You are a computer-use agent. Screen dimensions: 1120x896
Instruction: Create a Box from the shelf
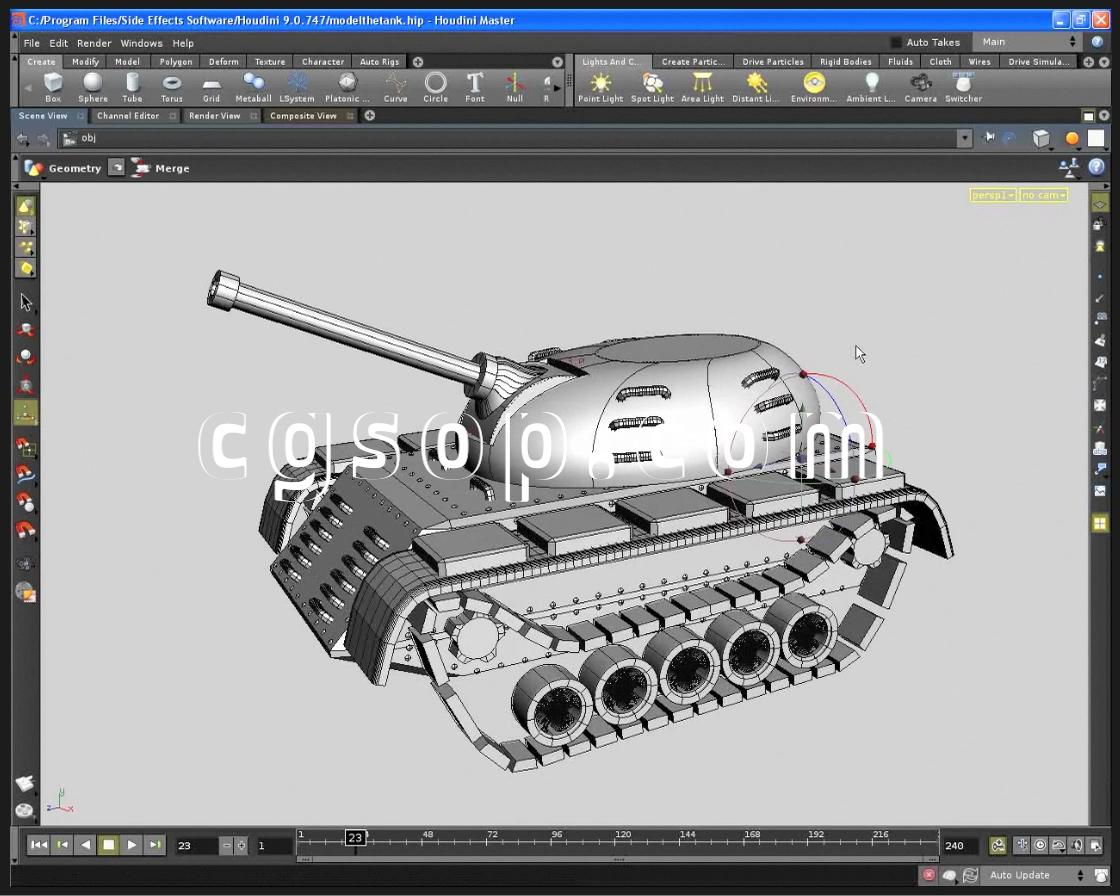point(53,87)
